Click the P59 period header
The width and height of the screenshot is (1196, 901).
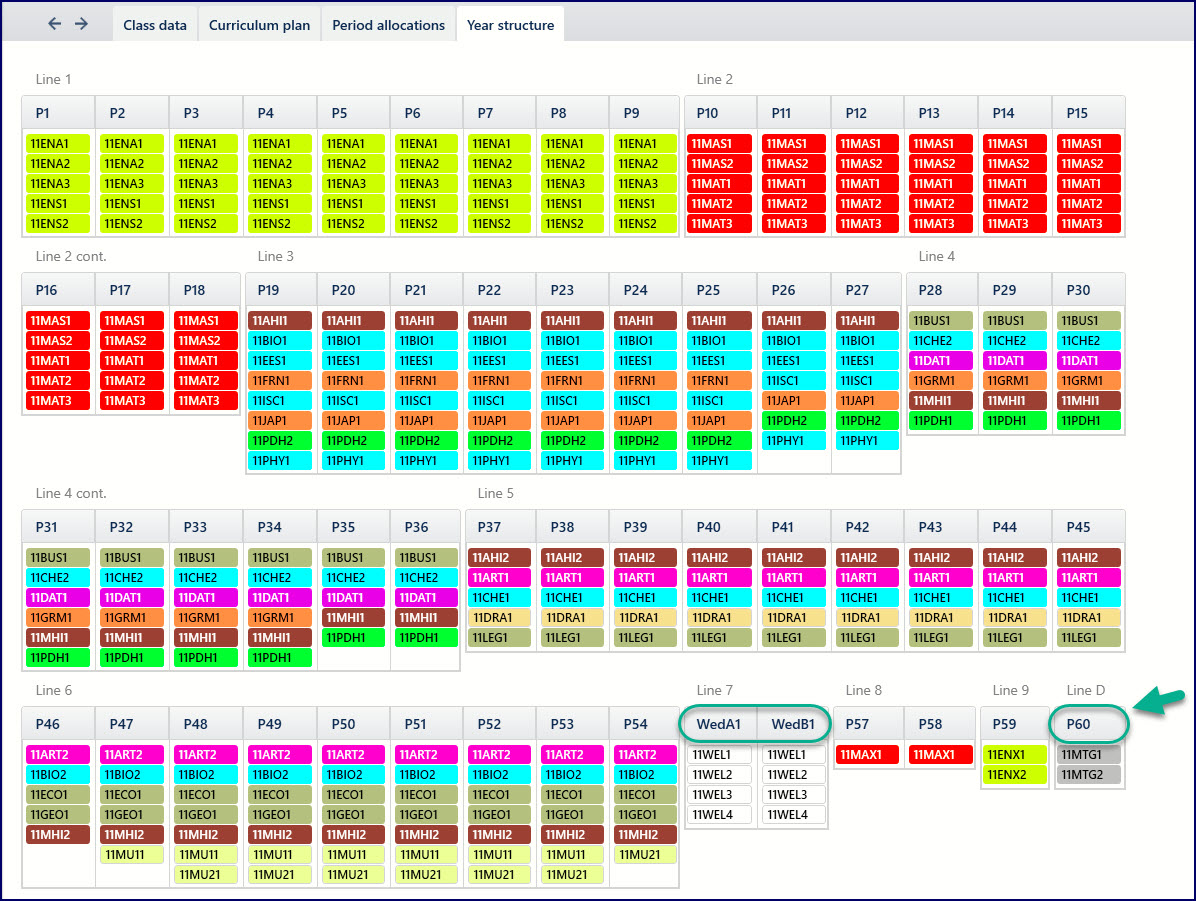[1015, 724]
